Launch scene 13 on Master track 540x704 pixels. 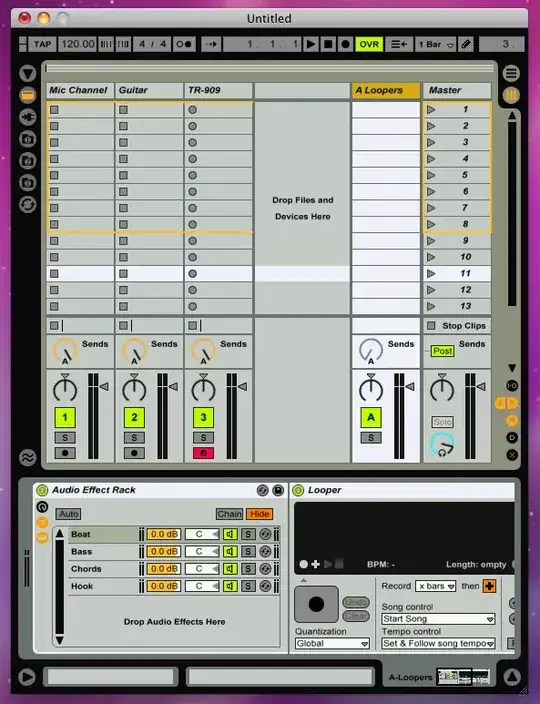click(431, 306)
